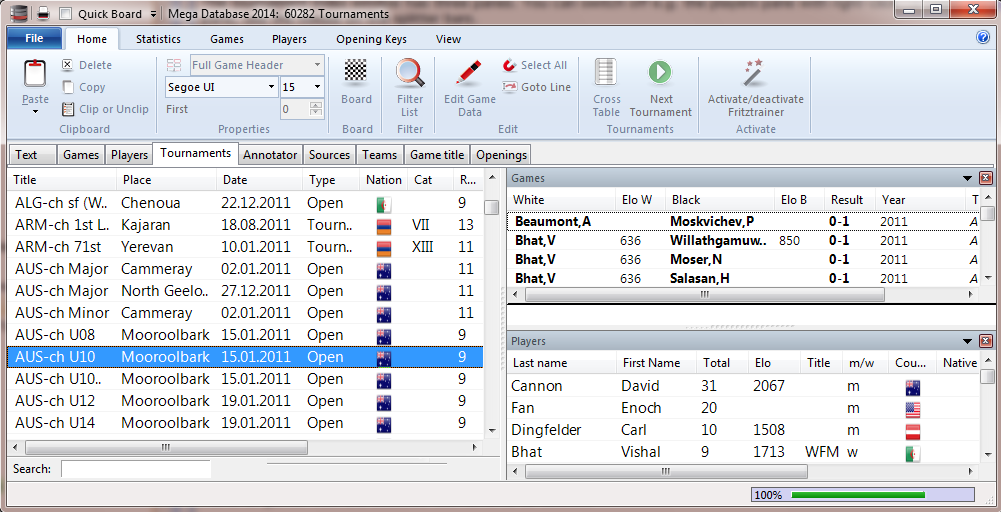Screen dimensions: 1001x512
Task: Toggle the Quick Board checkbox
Action: click(x=65, y=13)
